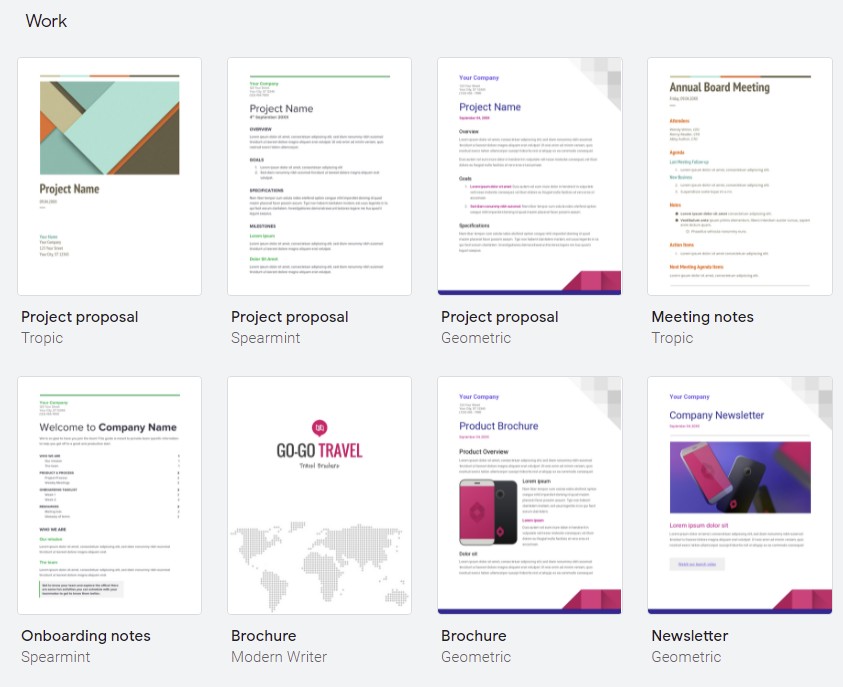
Task: Click the 'Newsletter' title label
Action: coord(689,636)
